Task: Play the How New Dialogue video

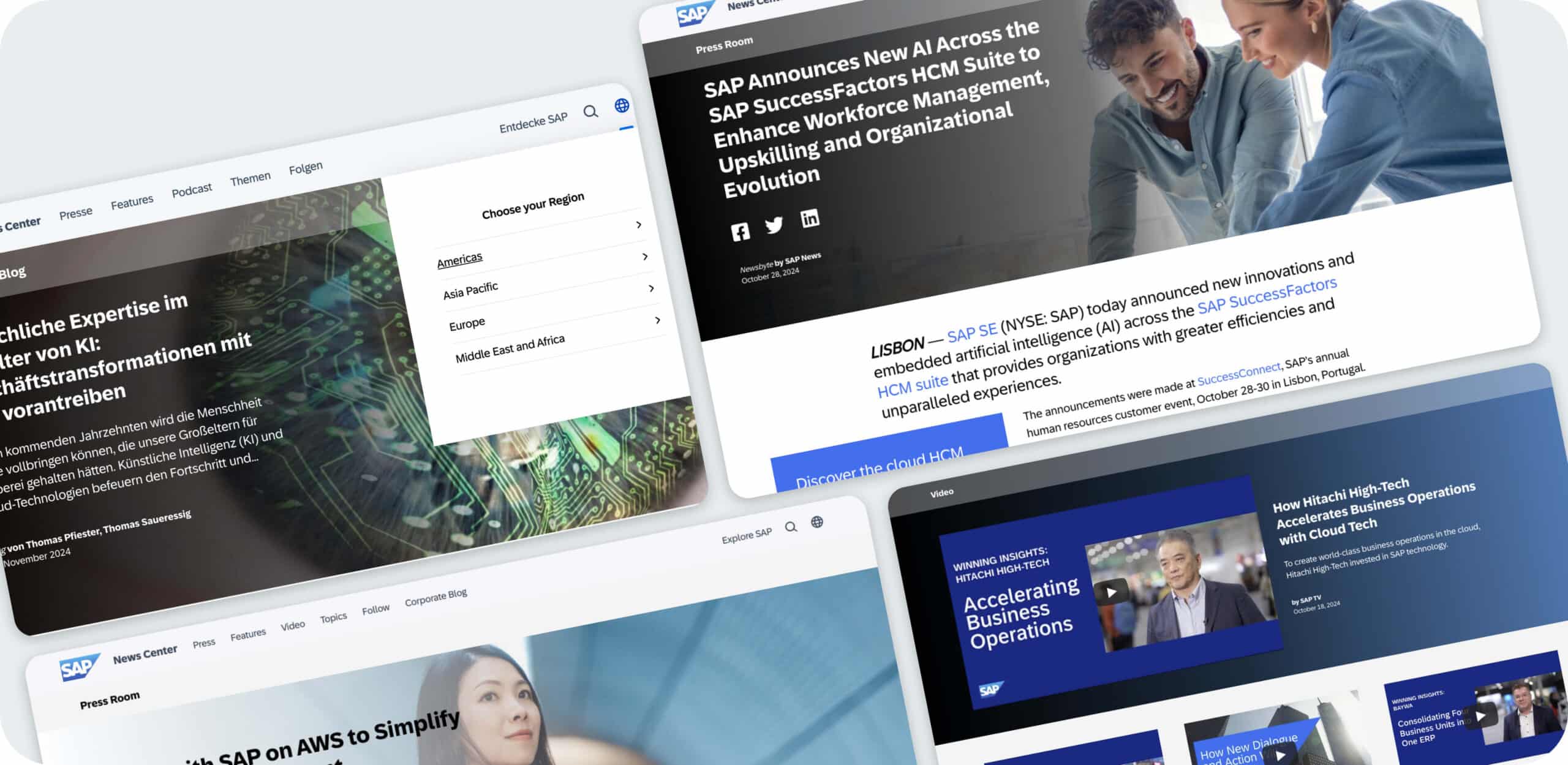Action: [x=1280, y=756]
